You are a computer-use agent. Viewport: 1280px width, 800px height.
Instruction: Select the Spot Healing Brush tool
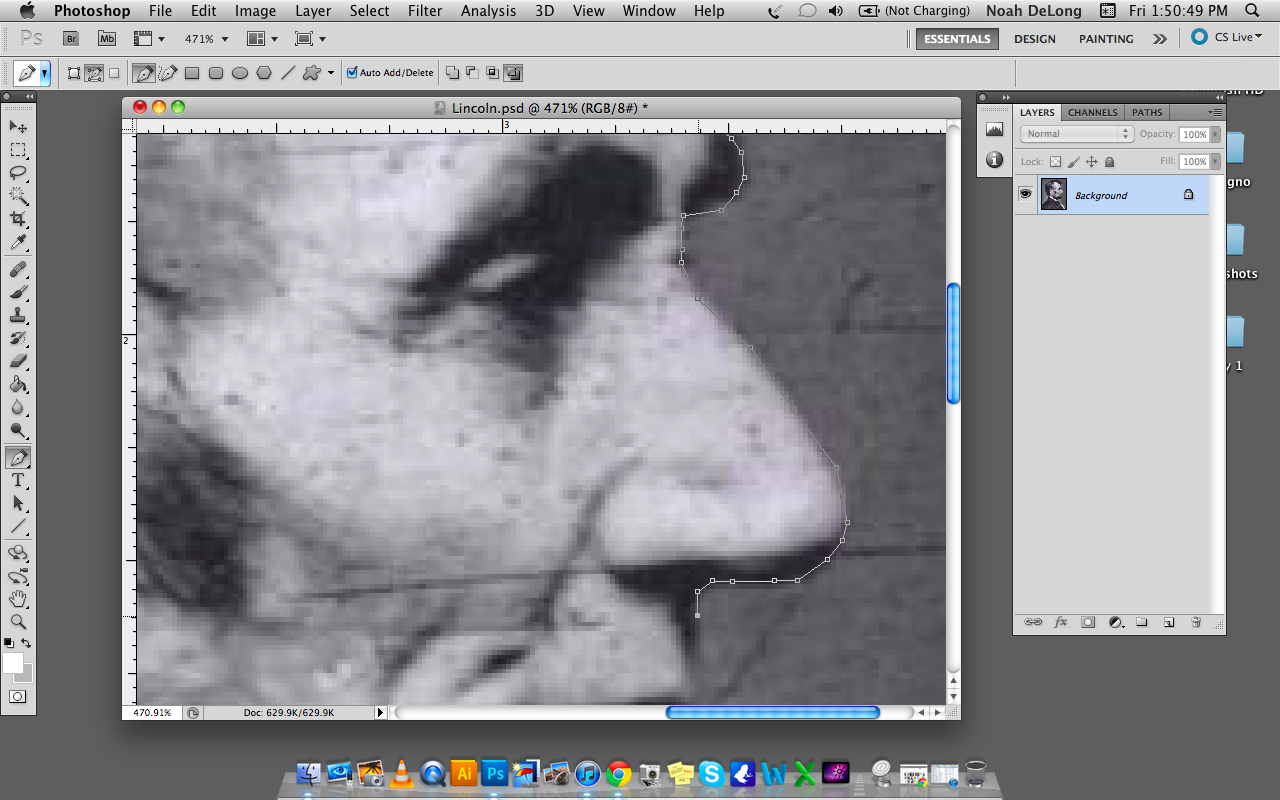[x=18, y=270]
